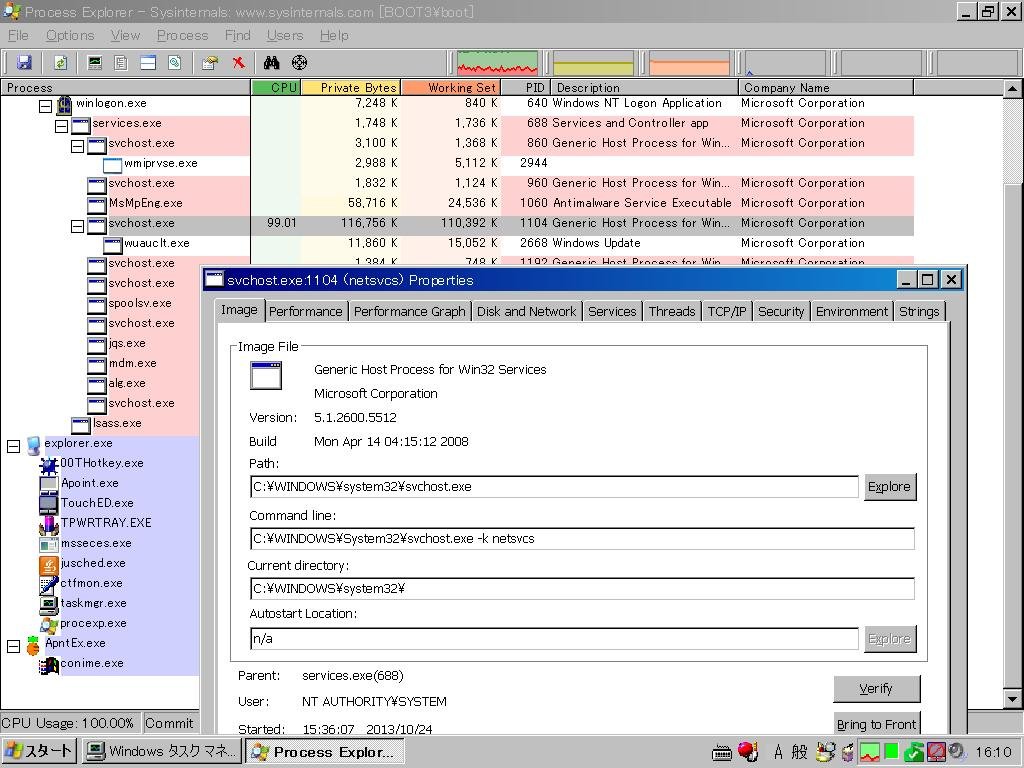Sort by the CPU column header
This screenshot has height=768, width=1024.
point(276,88)
